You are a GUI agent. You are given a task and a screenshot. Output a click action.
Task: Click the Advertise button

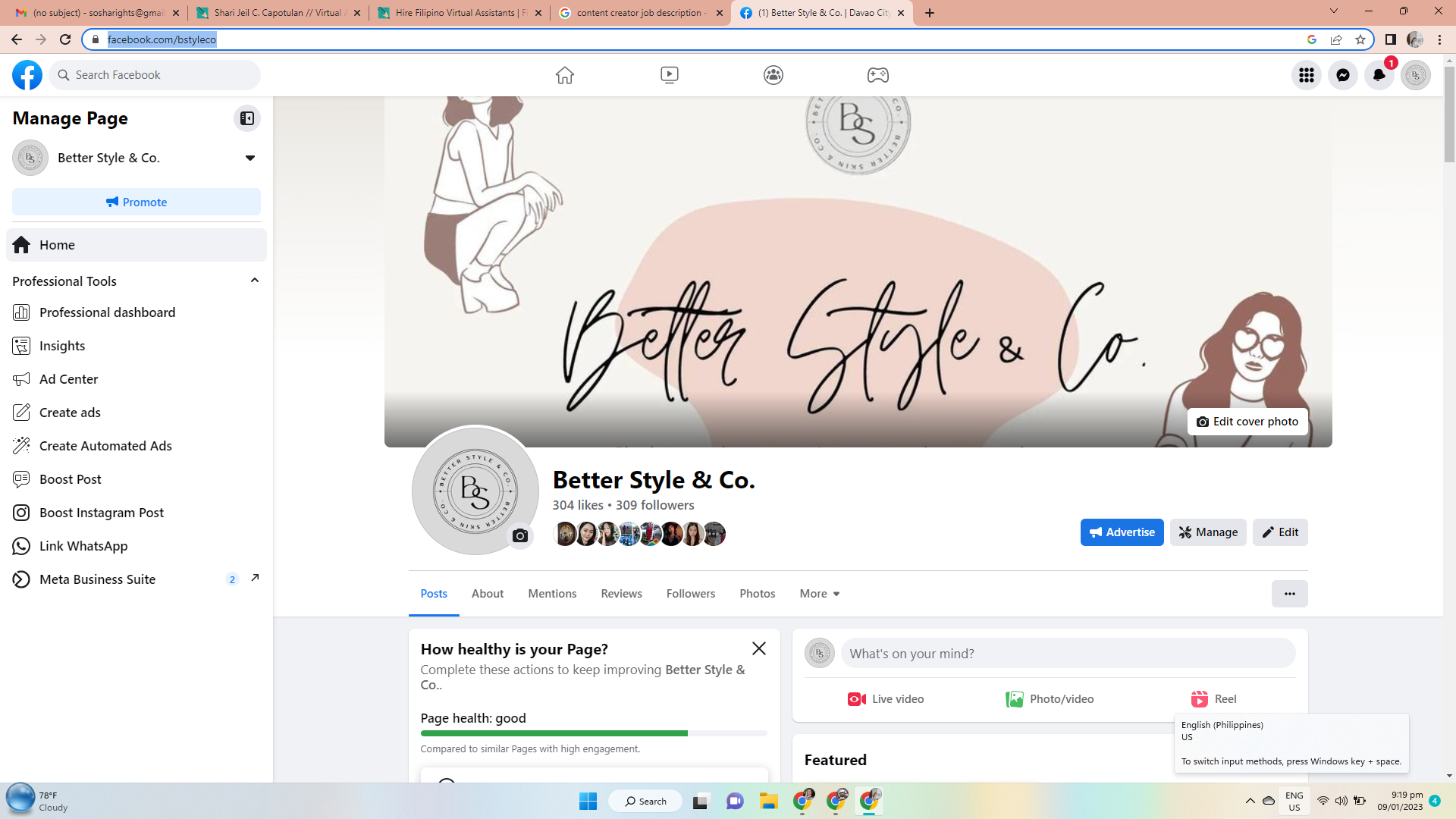click(x=1122, y=532)
